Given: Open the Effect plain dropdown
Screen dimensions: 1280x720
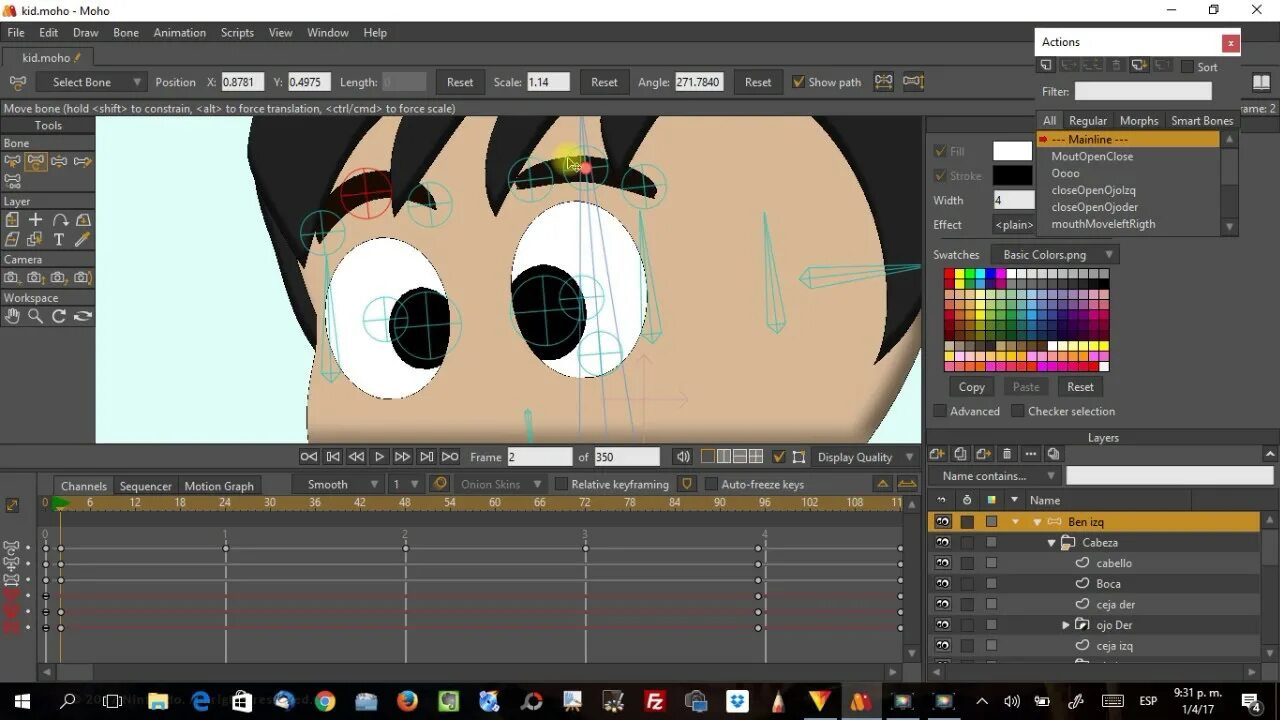Looking at the screenshot, I should [x=1014, y=225].
